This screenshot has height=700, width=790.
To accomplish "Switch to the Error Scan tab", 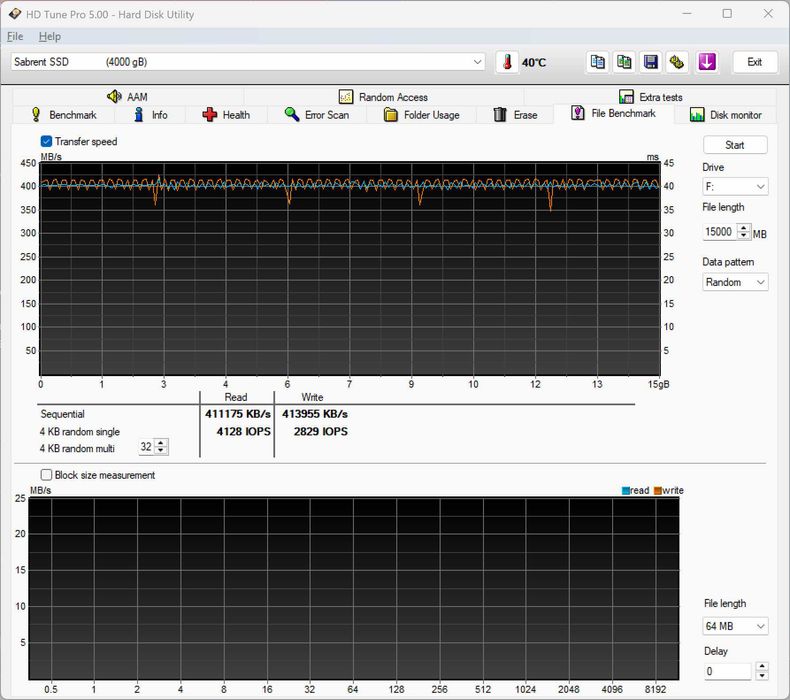I will (x=317, y=115).
